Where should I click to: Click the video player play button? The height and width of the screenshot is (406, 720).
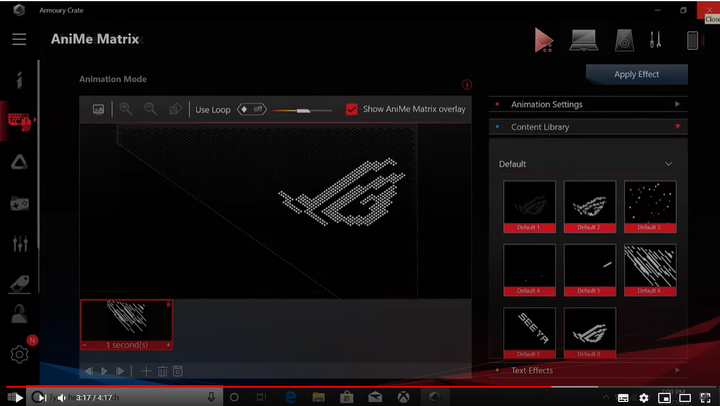(x=18, y=398)
